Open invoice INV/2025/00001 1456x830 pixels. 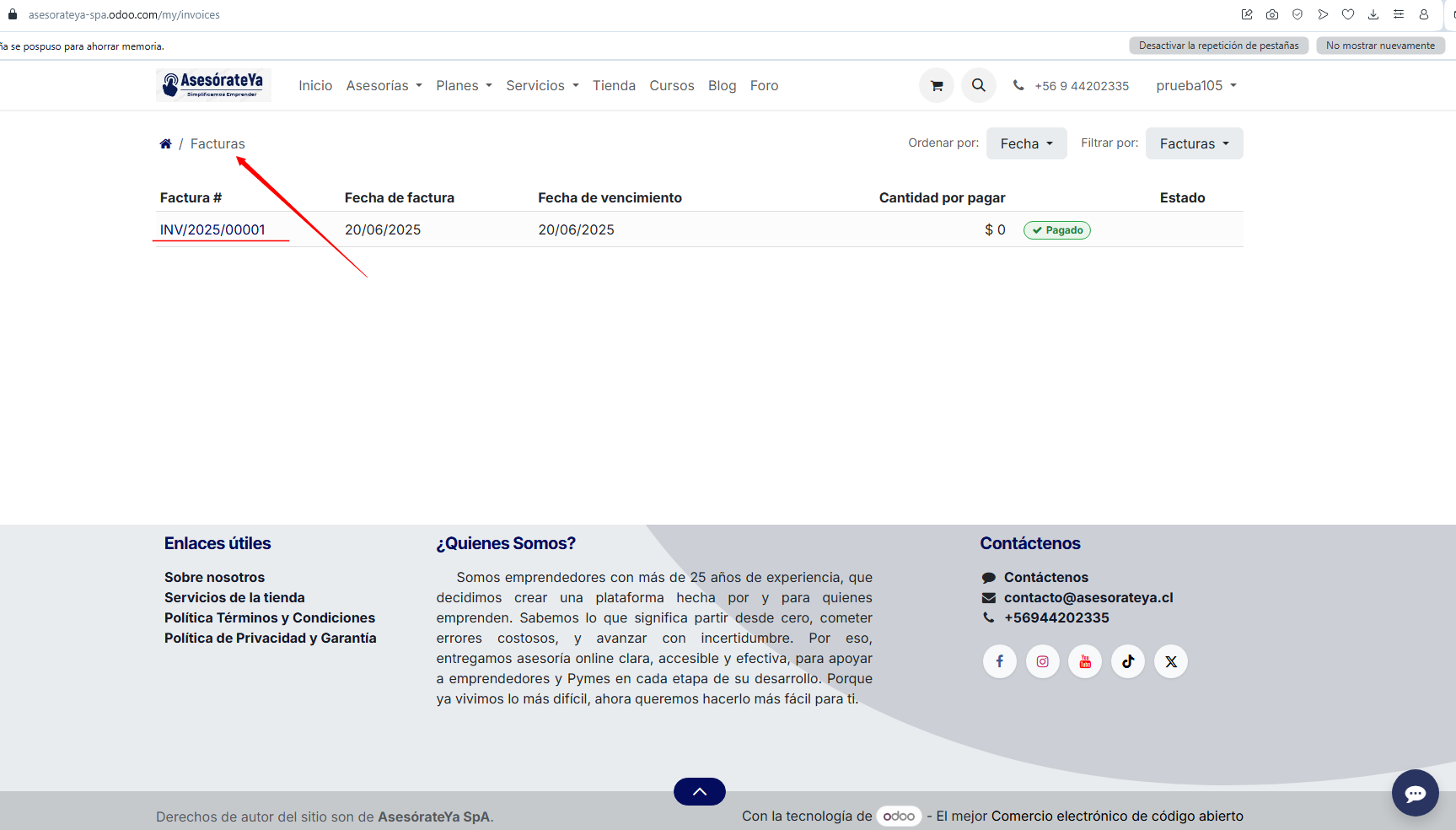(212, 229)
